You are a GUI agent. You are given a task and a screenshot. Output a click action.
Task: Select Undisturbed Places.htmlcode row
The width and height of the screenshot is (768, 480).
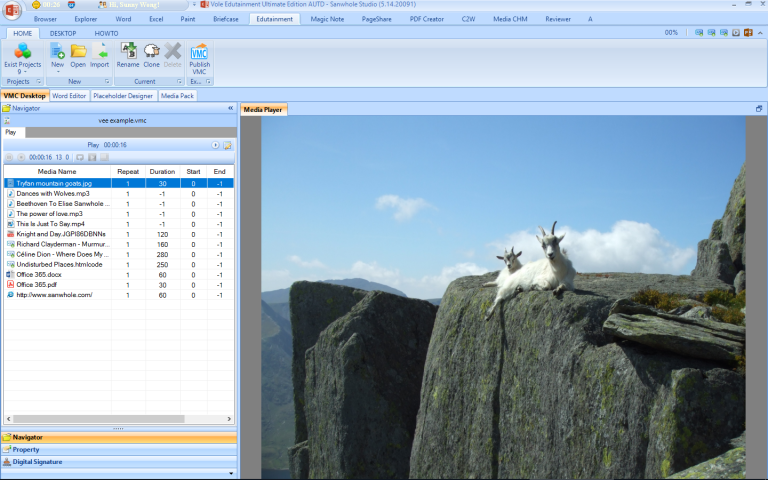[x=119, y=264]
